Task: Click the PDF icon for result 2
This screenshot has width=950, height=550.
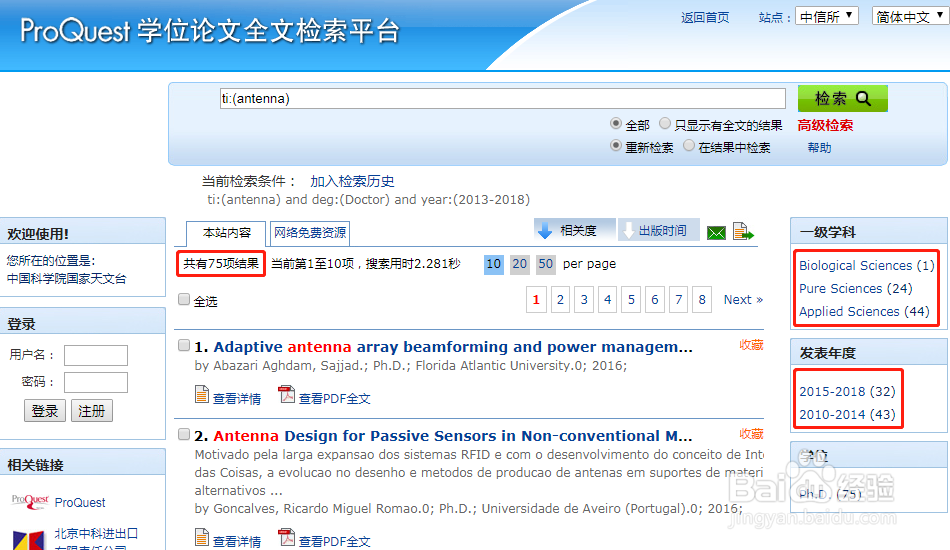Action: pos(286,537)
